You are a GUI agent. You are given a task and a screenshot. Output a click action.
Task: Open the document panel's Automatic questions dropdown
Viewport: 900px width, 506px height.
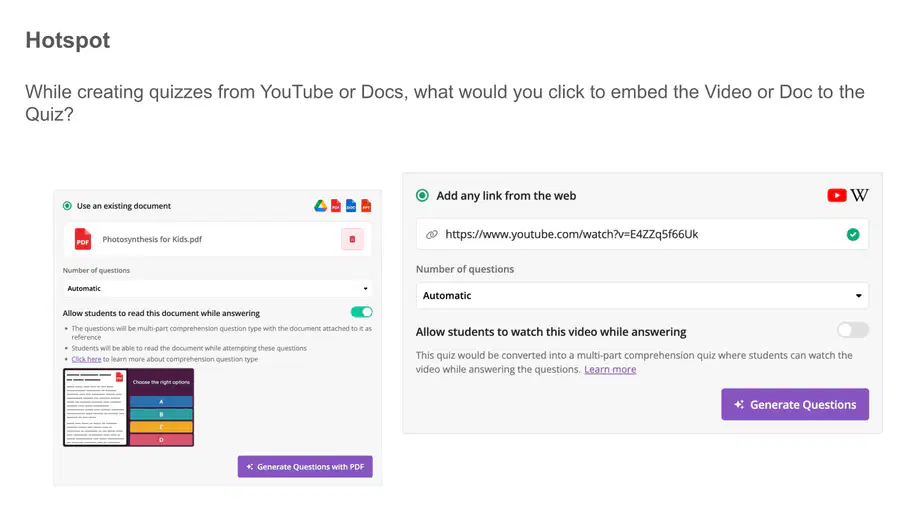point(218,289)
